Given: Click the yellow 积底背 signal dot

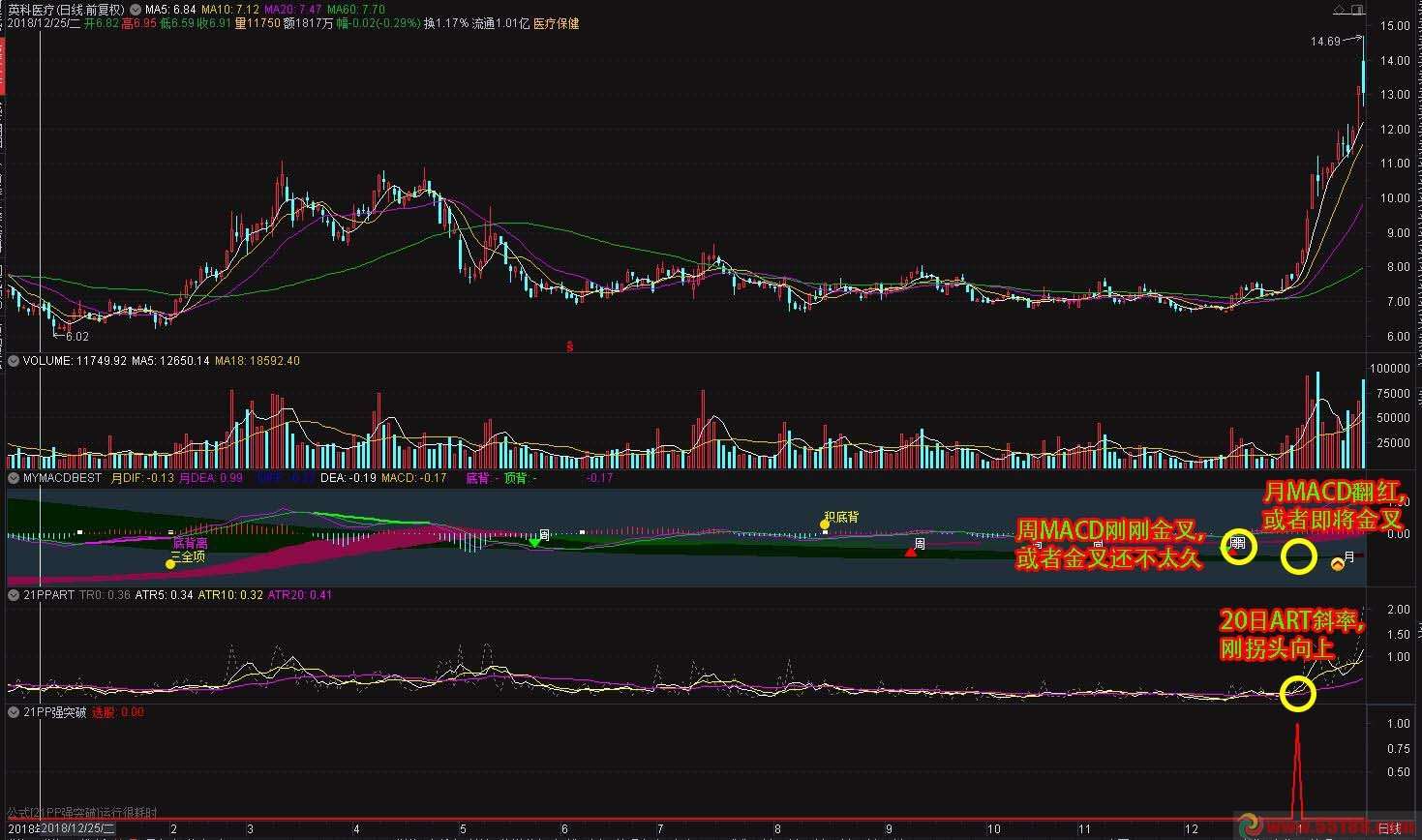Looking at the screenshot, I should (x=825, y=525).
